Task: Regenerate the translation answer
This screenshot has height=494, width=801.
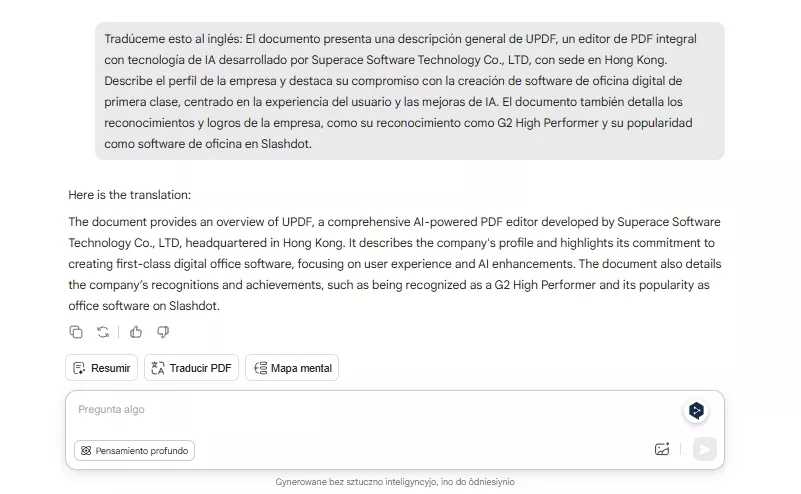Action: click(x=103, y=332)
